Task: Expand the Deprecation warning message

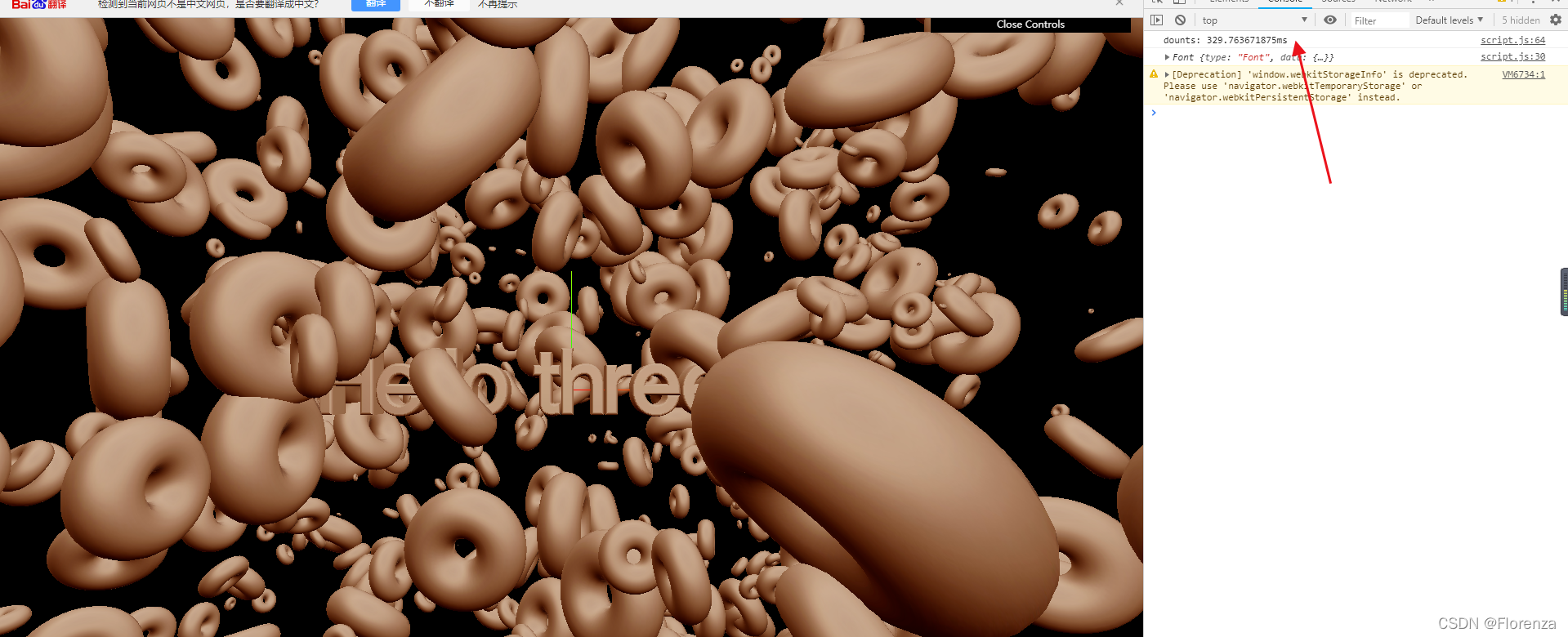Action: pos(1167,74)
